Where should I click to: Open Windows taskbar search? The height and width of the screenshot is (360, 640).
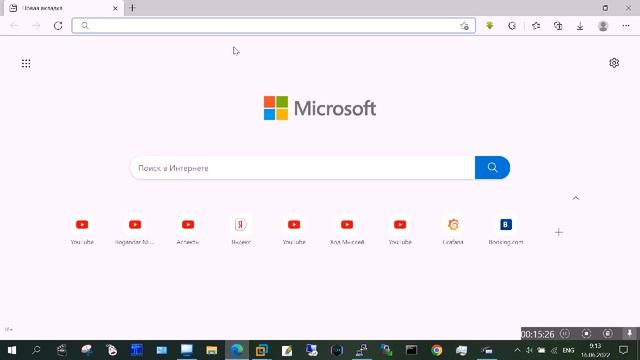[x=36, y=350]
